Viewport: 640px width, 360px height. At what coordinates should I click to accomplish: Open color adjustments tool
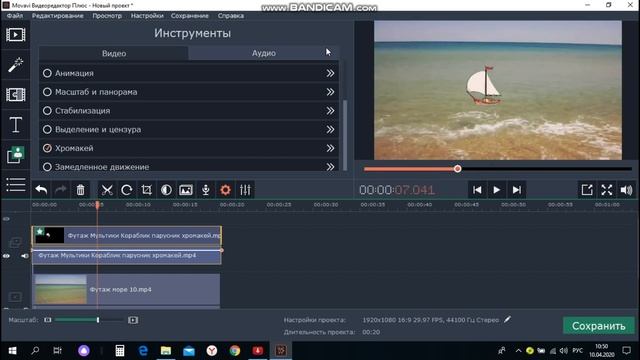[x=166, y=190]
